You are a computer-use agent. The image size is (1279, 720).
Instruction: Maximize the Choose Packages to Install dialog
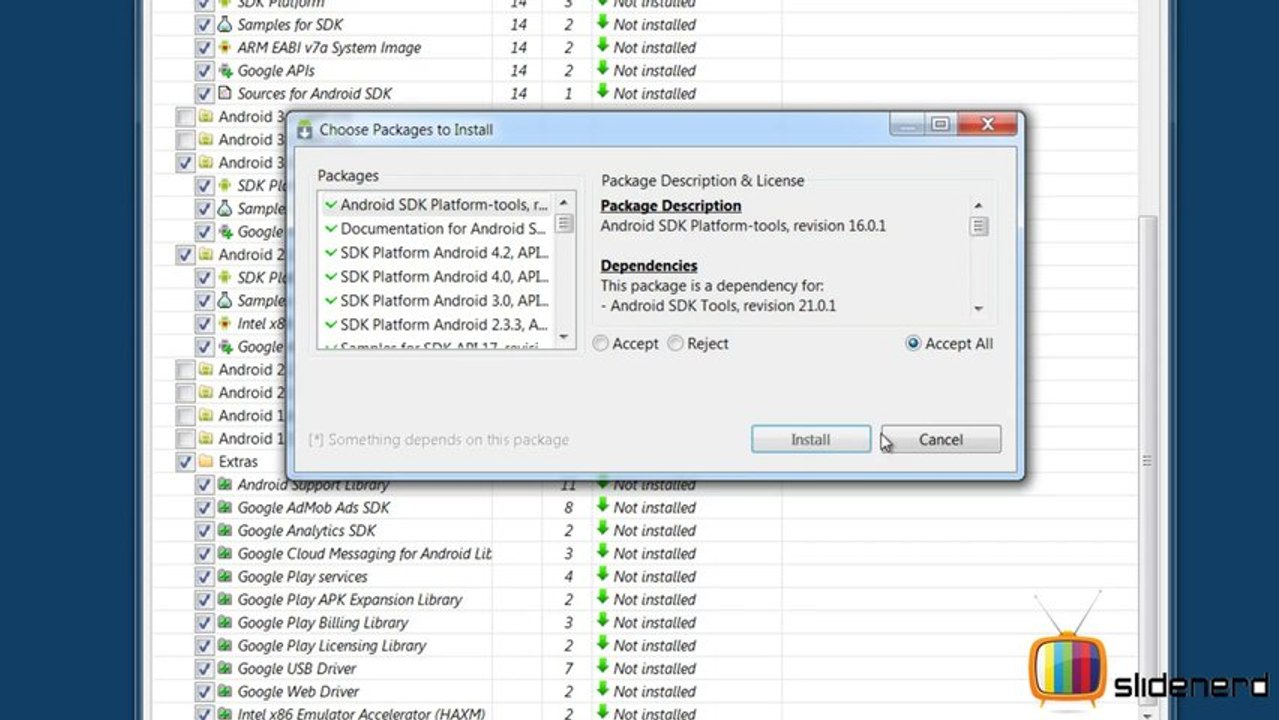[x=939, y=124]
